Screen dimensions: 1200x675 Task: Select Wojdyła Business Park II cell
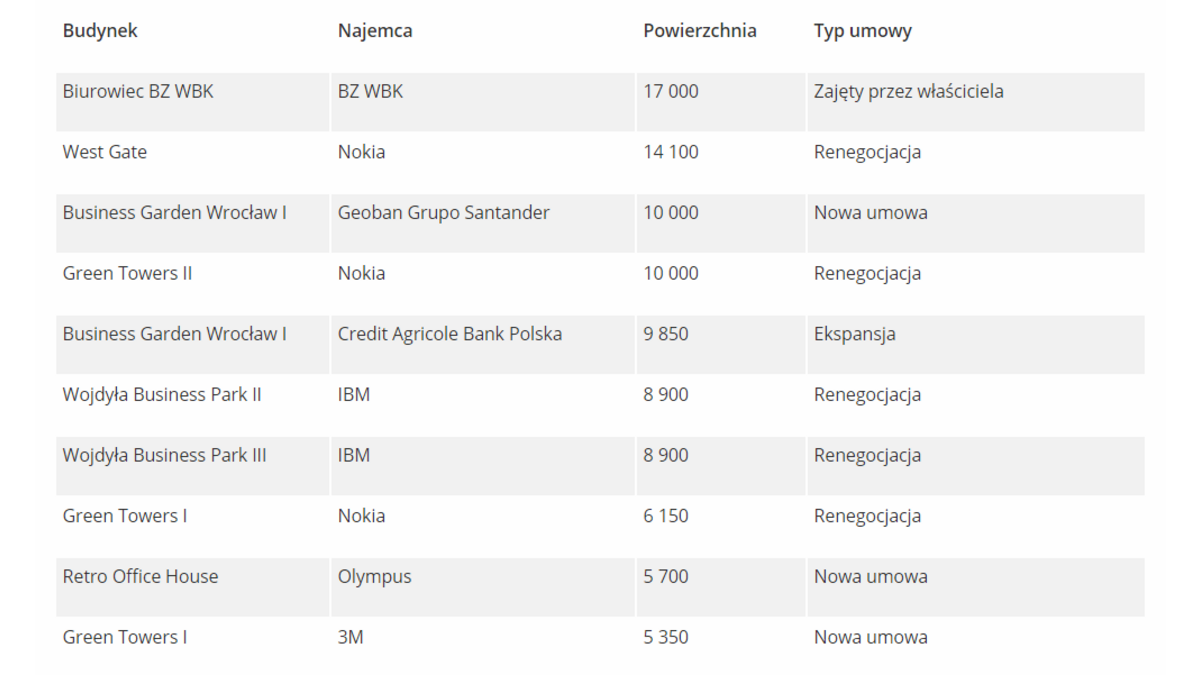(162, 395)
